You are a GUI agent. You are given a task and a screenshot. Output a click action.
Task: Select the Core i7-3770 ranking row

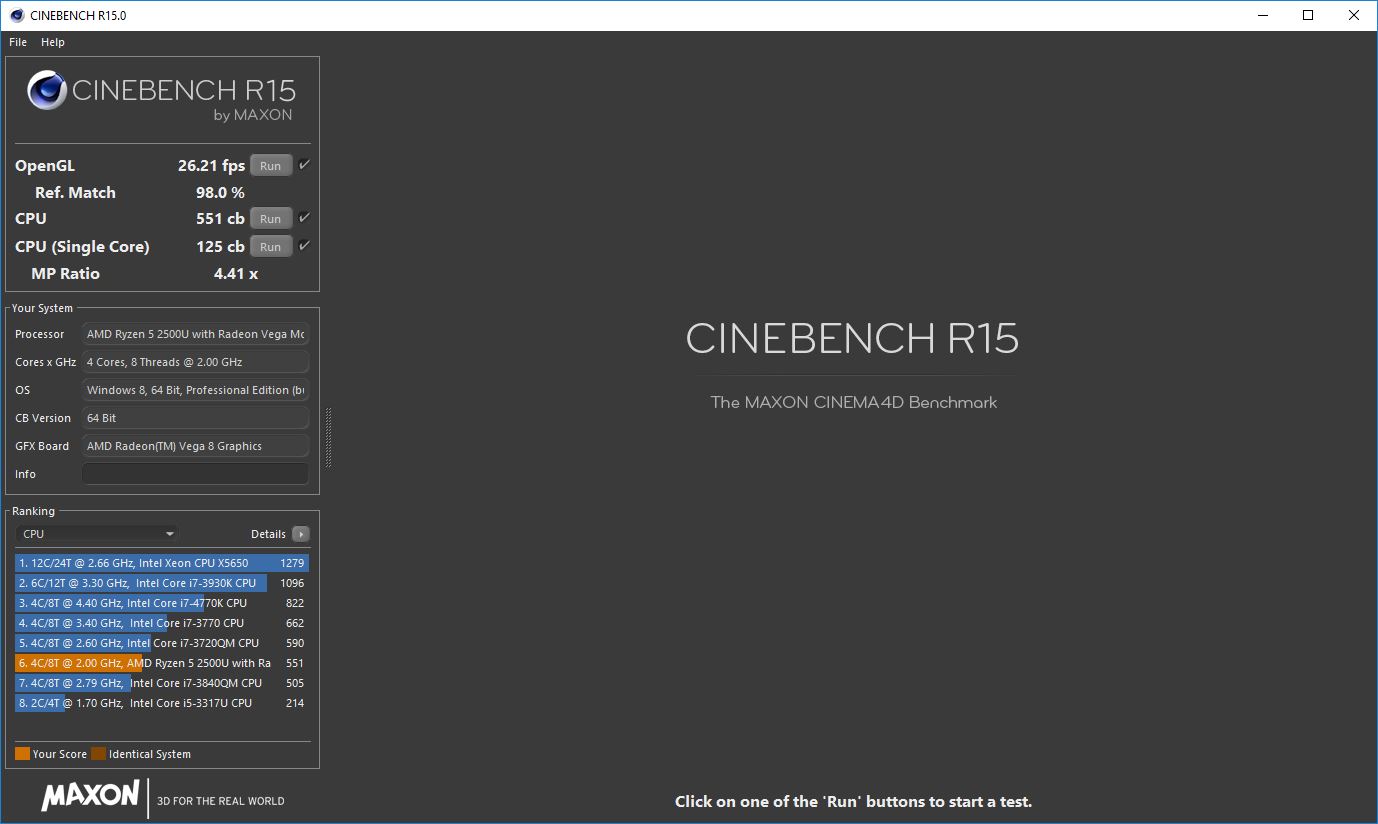[162, 623]
